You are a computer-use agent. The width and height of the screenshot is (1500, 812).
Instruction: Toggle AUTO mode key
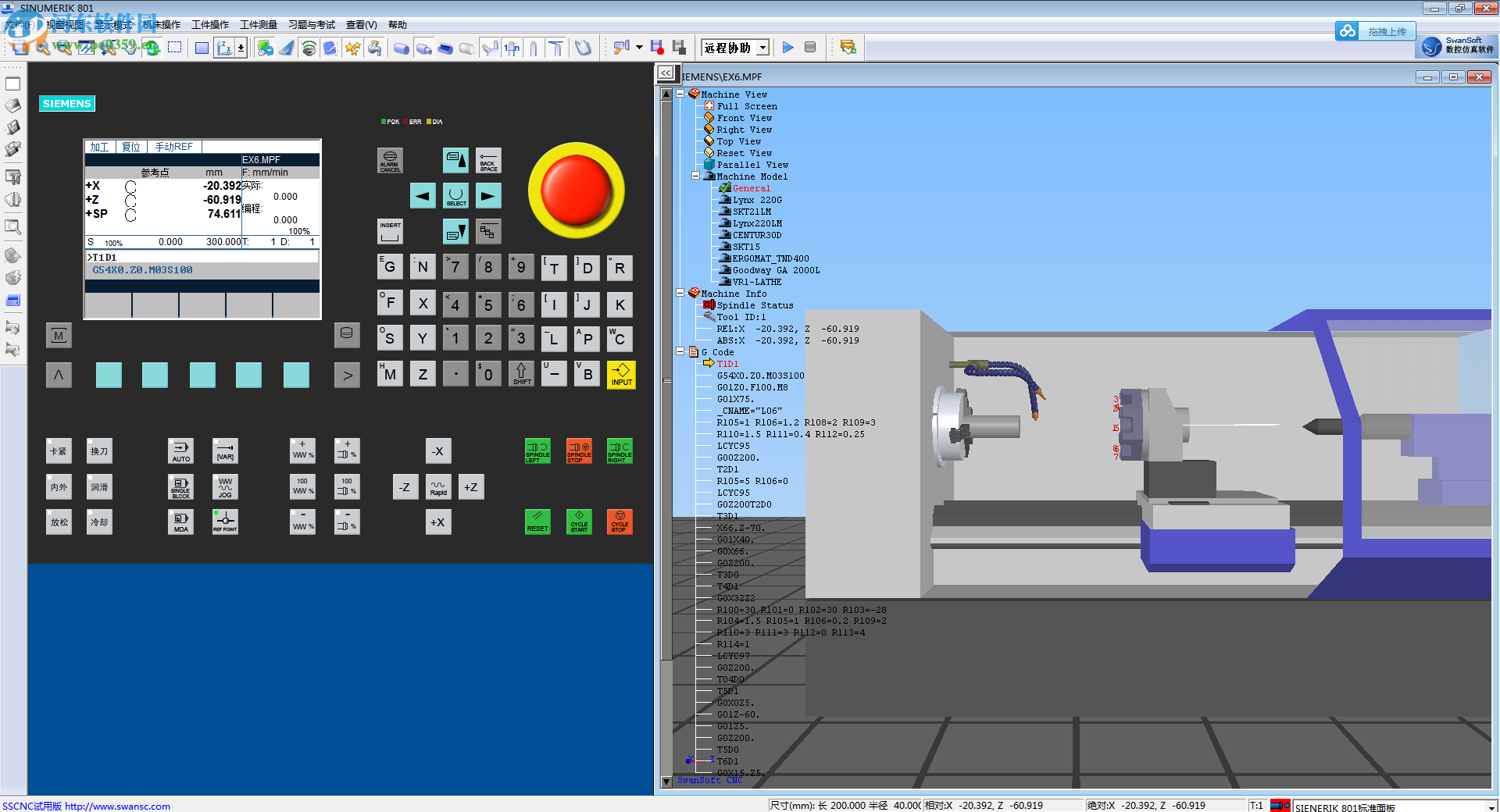180,451
